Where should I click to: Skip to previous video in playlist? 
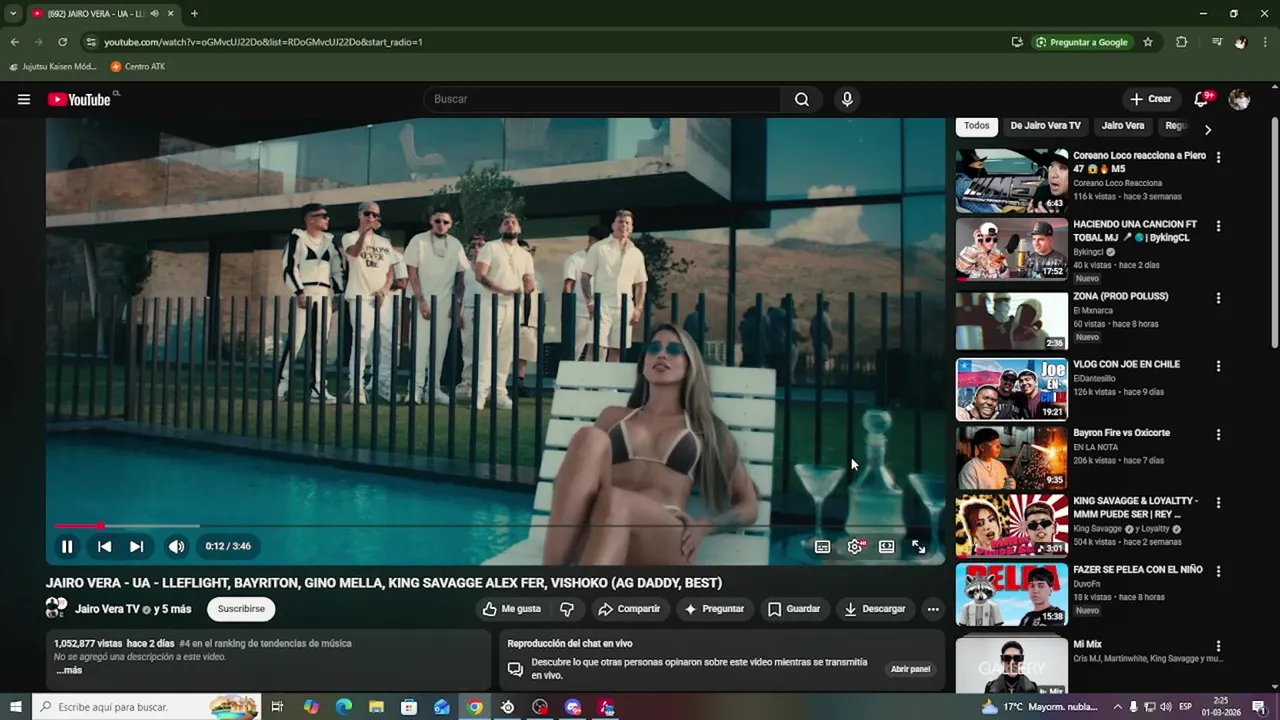coord(104,546)
